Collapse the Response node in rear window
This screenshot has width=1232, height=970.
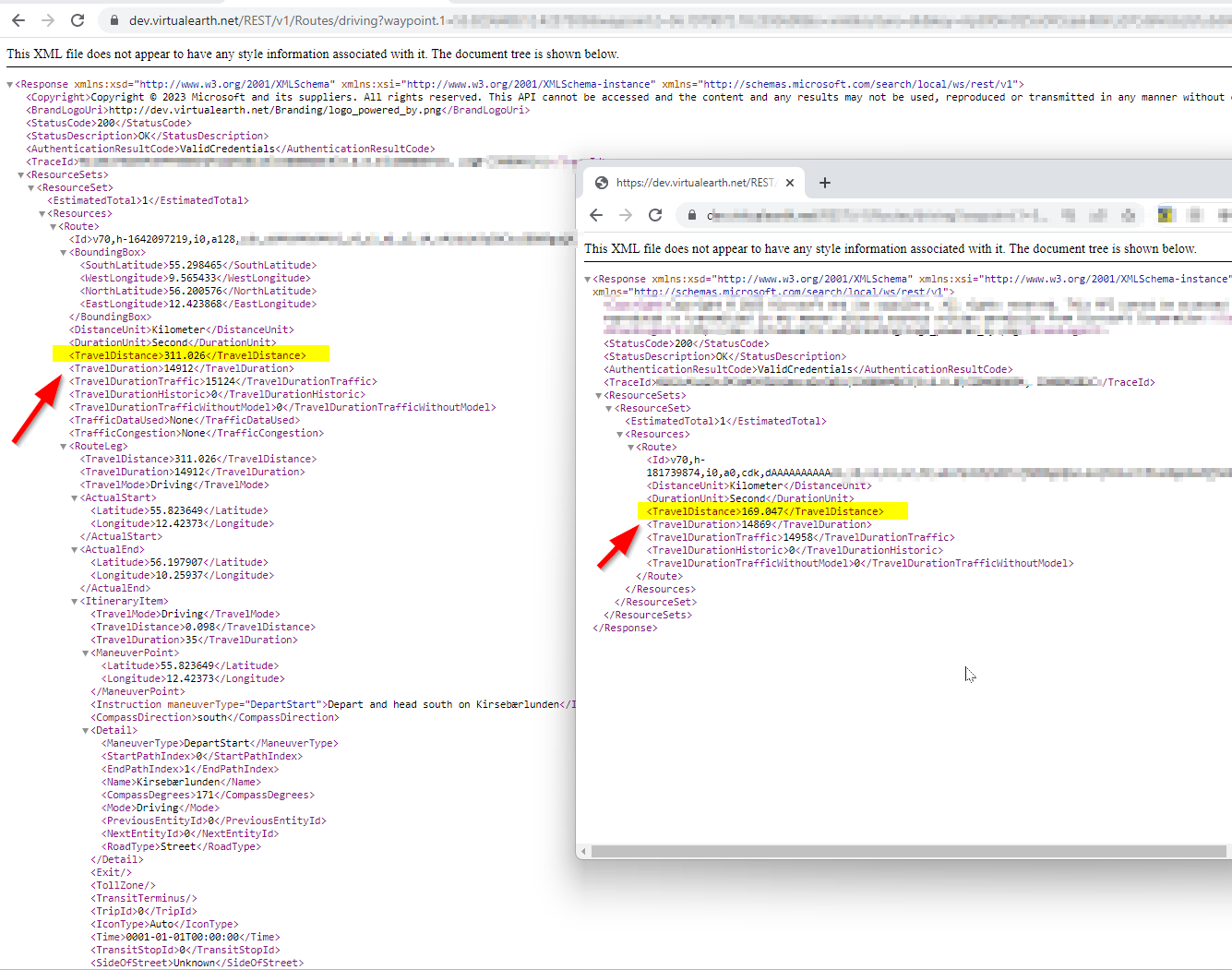click(x=10, y=85)
